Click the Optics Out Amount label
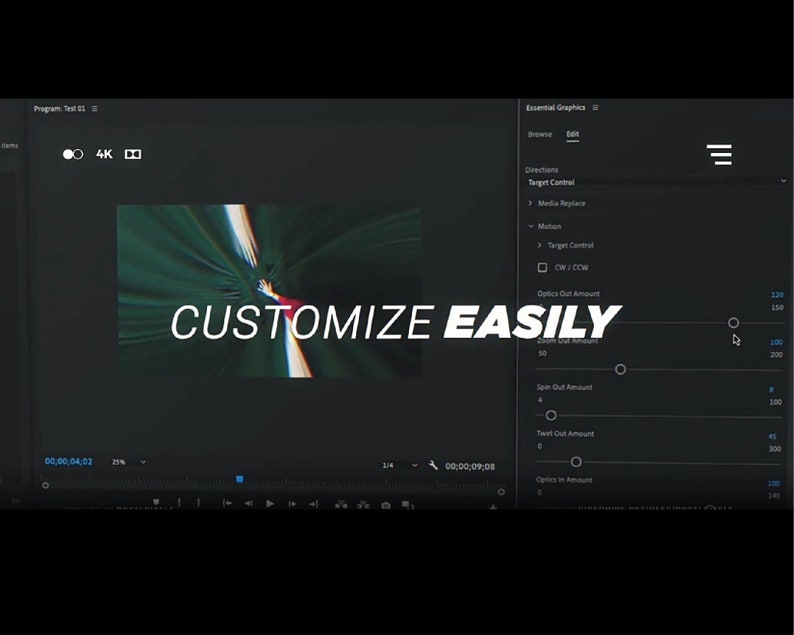 568,293
